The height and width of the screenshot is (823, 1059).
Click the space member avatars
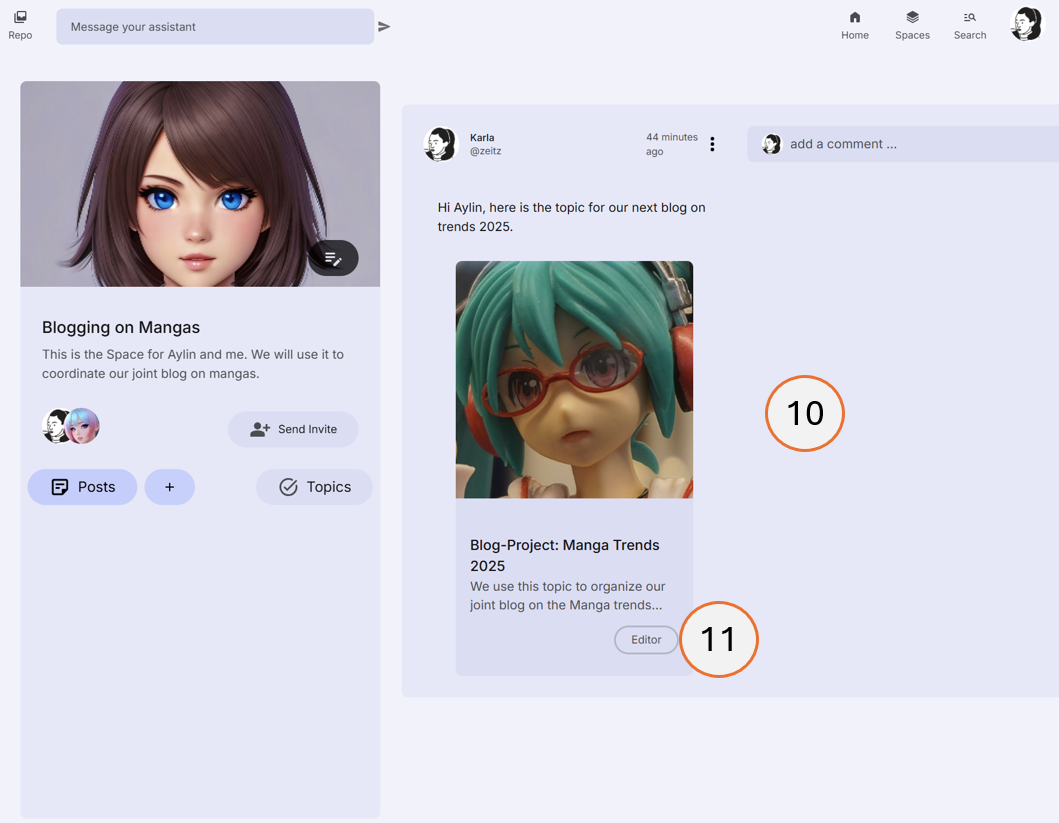tap(70, 425)
